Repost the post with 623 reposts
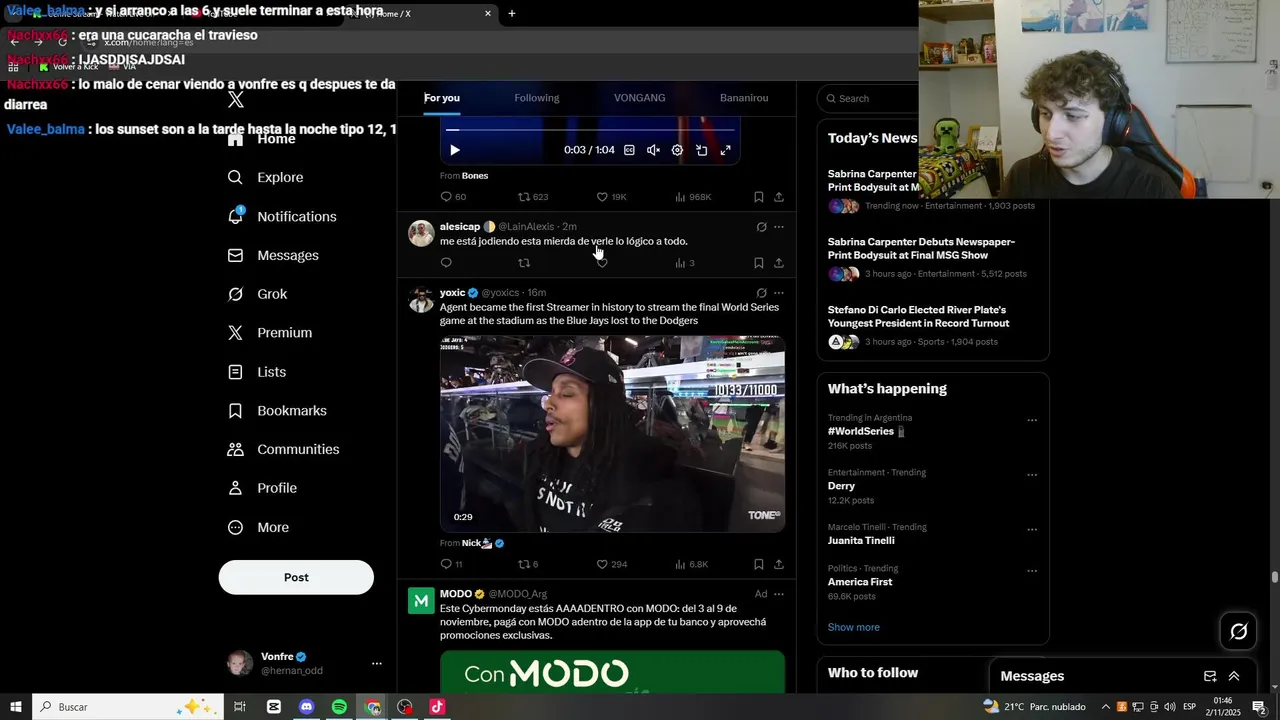 [x=532, y=197]
